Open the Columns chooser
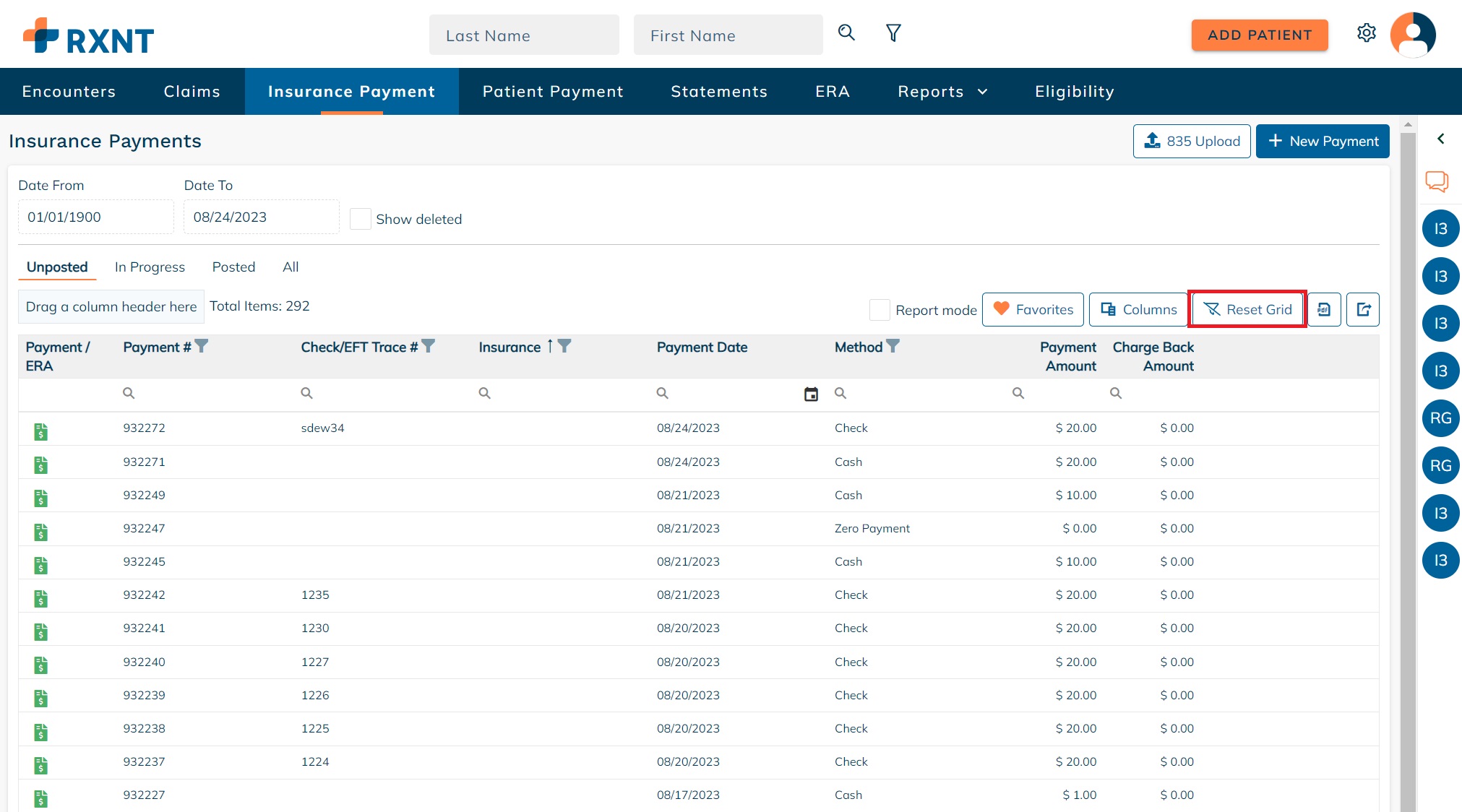Viewport: 1462px width, 812px height. (x=1138, y=309)
